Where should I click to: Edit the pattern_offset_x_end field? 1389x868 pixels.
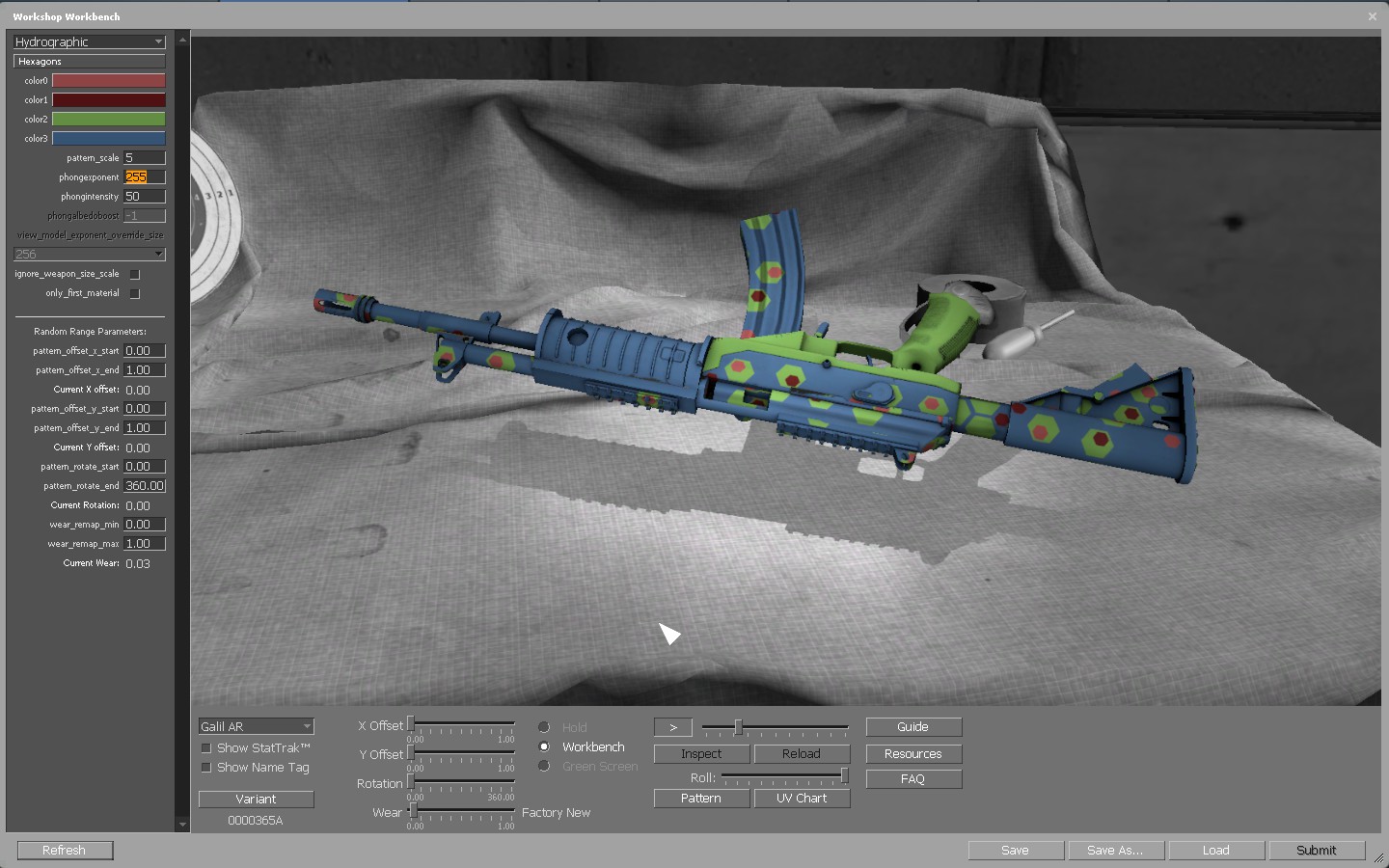tap(145, 369)
